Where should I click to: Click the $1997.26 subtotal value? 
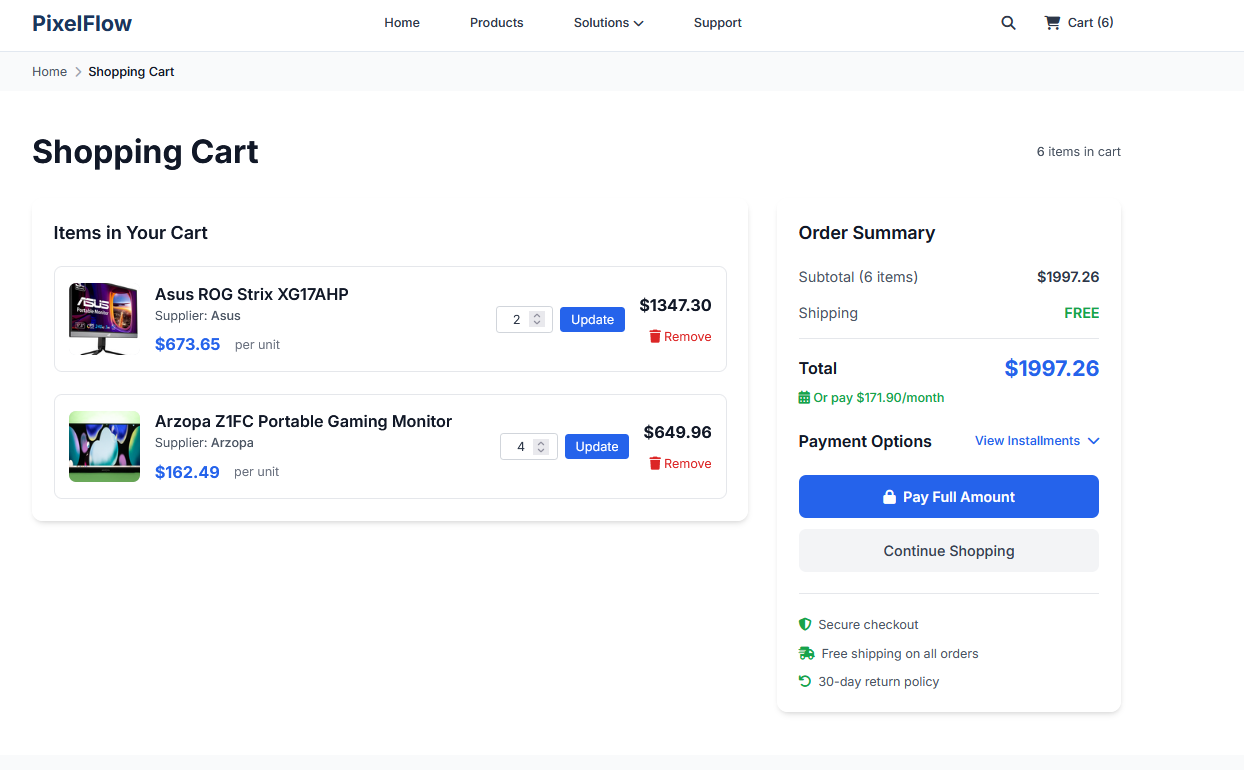(1068, 277)
